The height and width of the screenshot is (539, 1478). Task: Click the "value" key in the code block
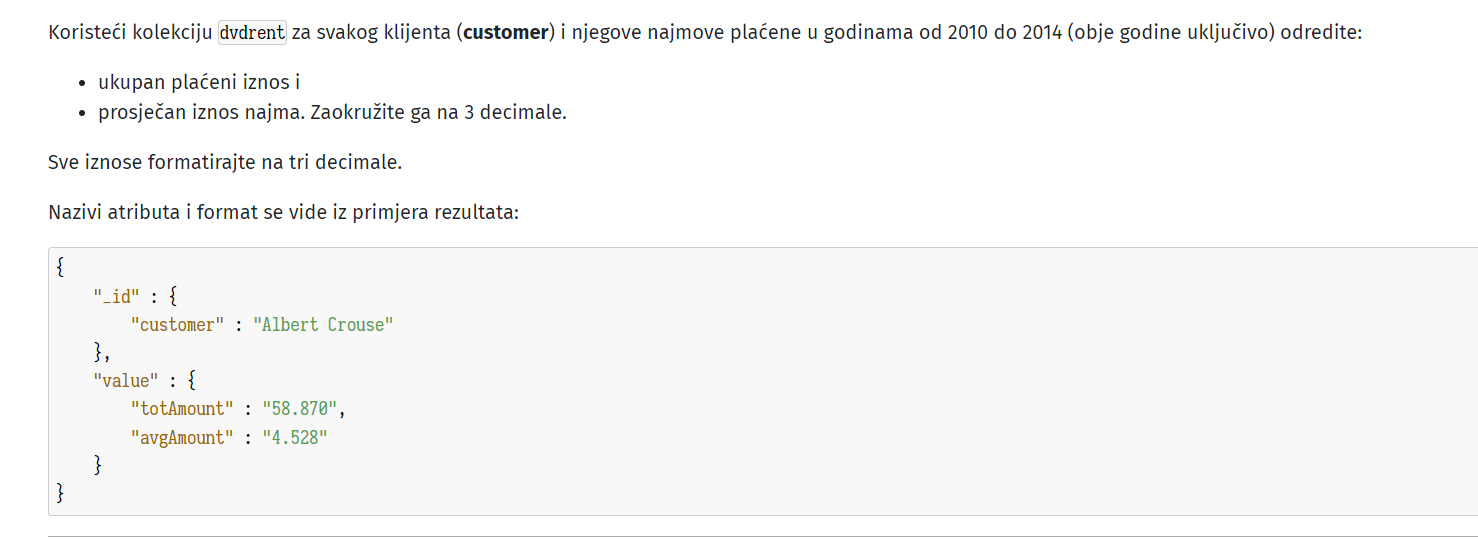click(126, 381)
